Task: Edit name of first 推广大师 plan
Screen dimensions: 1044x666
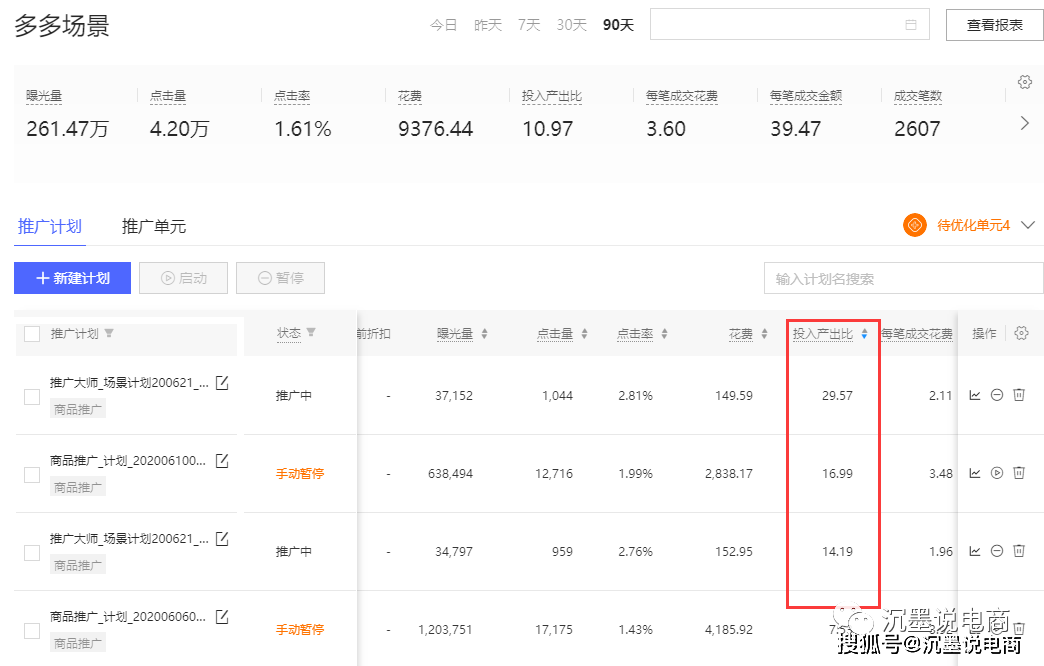Action: click(x=222, y=383)
